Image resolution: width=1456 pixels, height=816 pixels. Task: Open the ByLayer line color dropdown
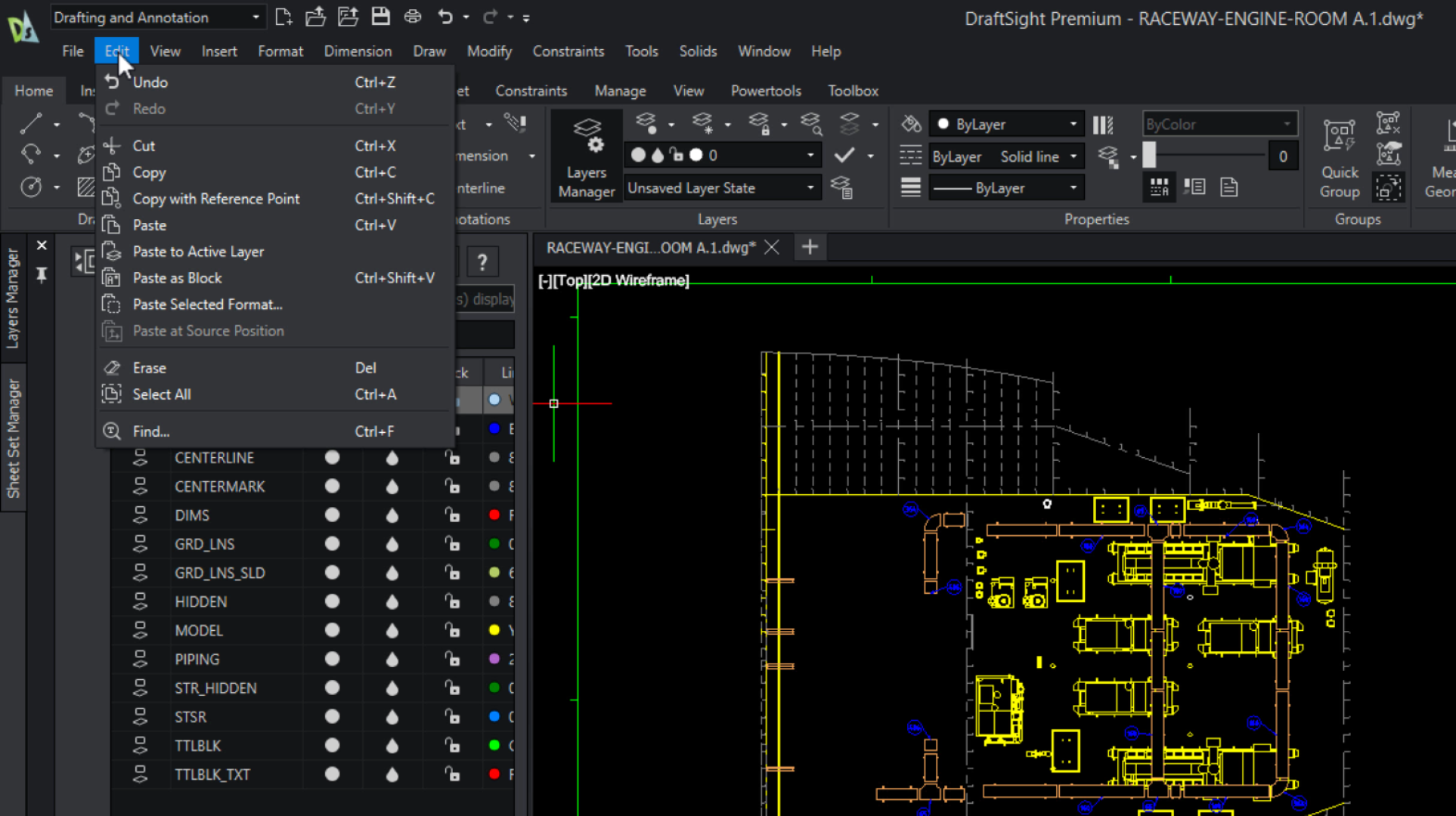[1006, 124]
